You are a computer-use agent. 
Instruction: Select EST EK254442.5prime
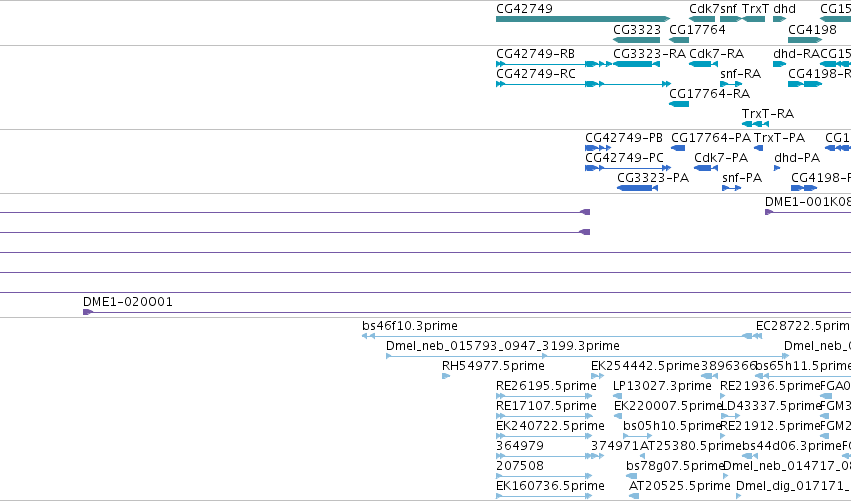point(598,376)
